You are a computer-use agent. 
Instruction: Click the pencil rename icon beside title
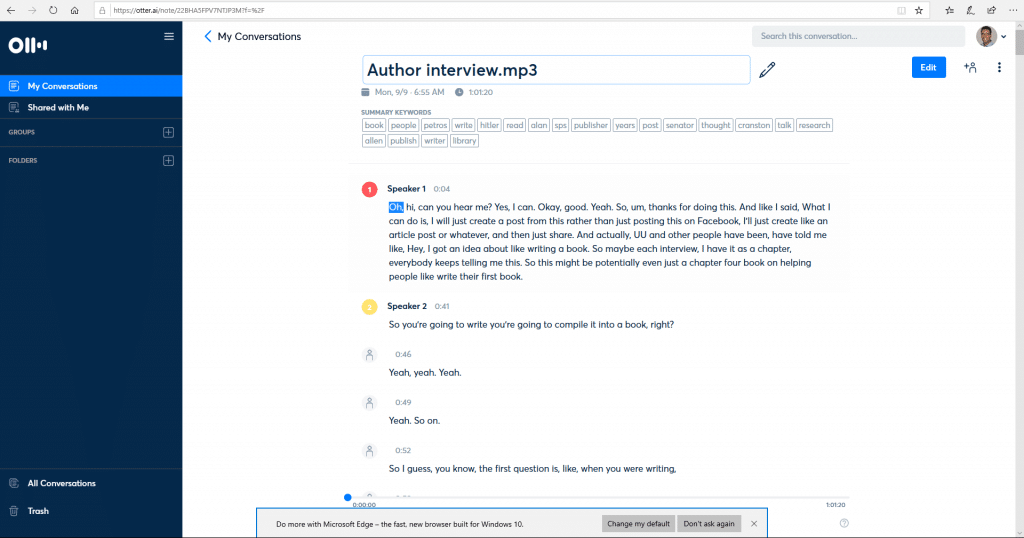tap(767, 69)
